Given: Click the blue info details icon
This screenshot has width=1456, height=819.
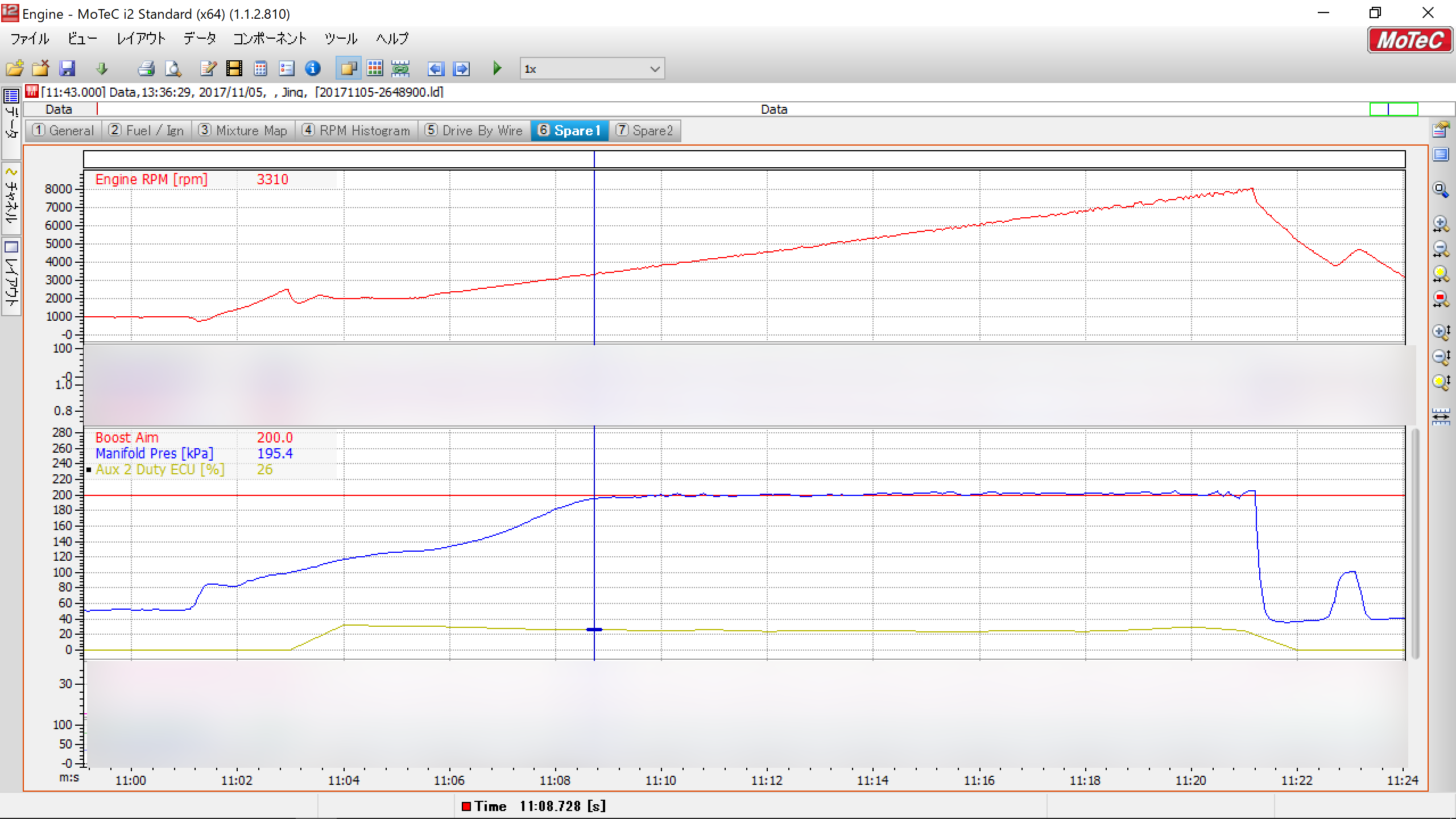Looking at the screenshot, I should point(313,69).
